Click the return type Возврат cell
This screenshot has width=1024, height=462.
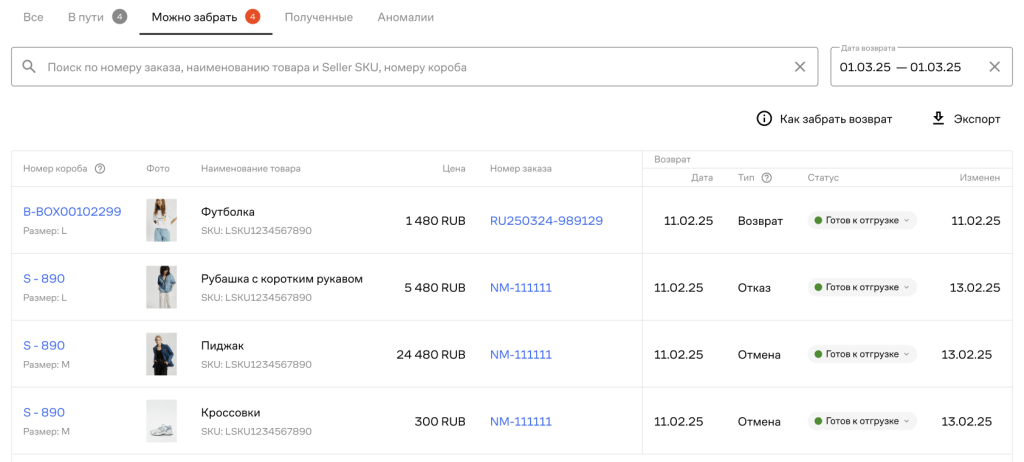click(x=760, y=221)
